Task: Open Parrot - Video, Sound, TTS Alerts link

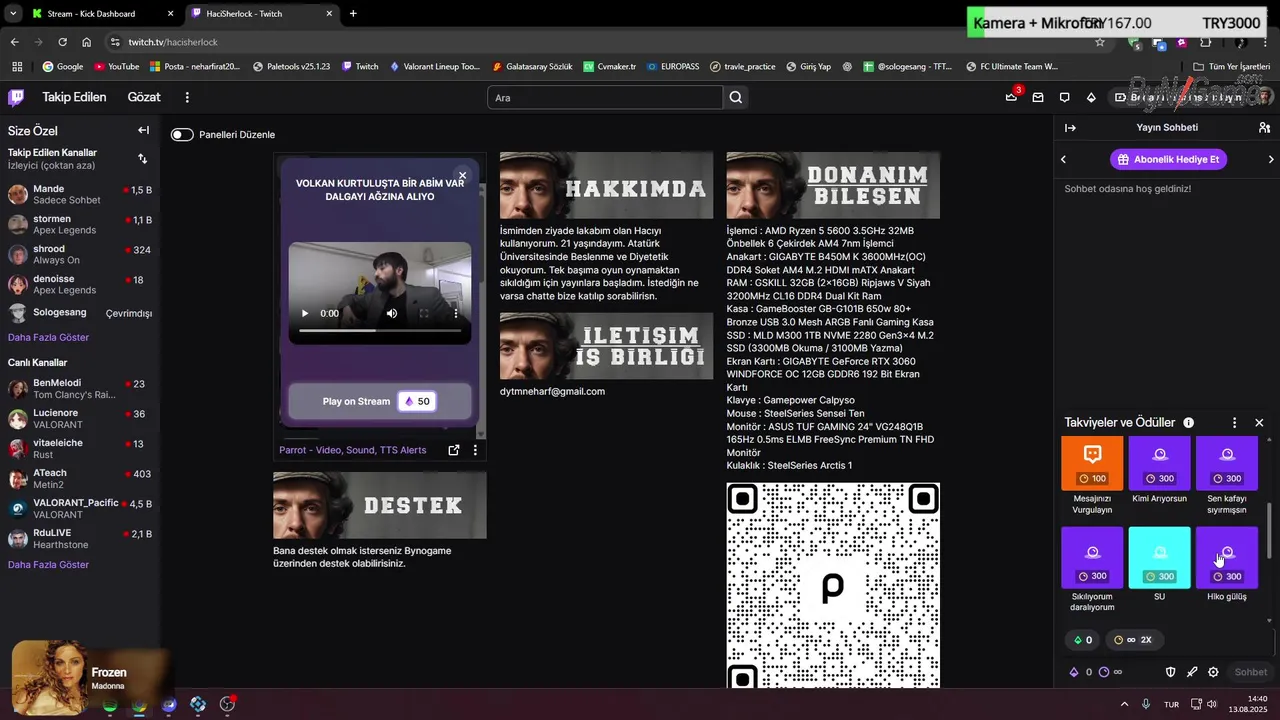Action: tap(352, 450)
